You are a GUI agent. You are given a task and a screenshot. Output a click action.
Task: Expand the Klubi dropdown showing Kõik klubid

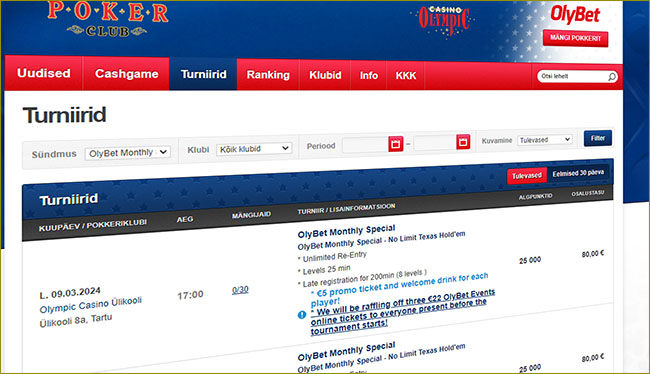point(254,149)
